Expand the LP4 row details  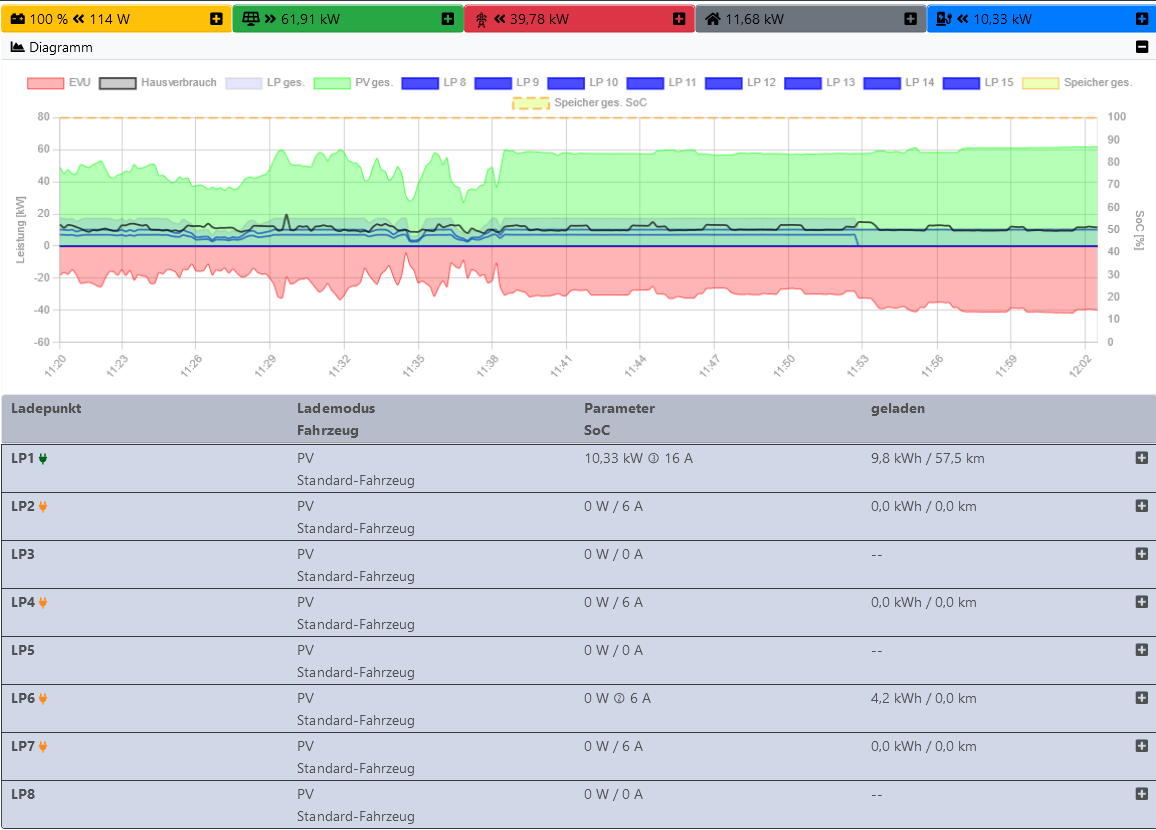pyautogui.click(x=1141, y=602)
